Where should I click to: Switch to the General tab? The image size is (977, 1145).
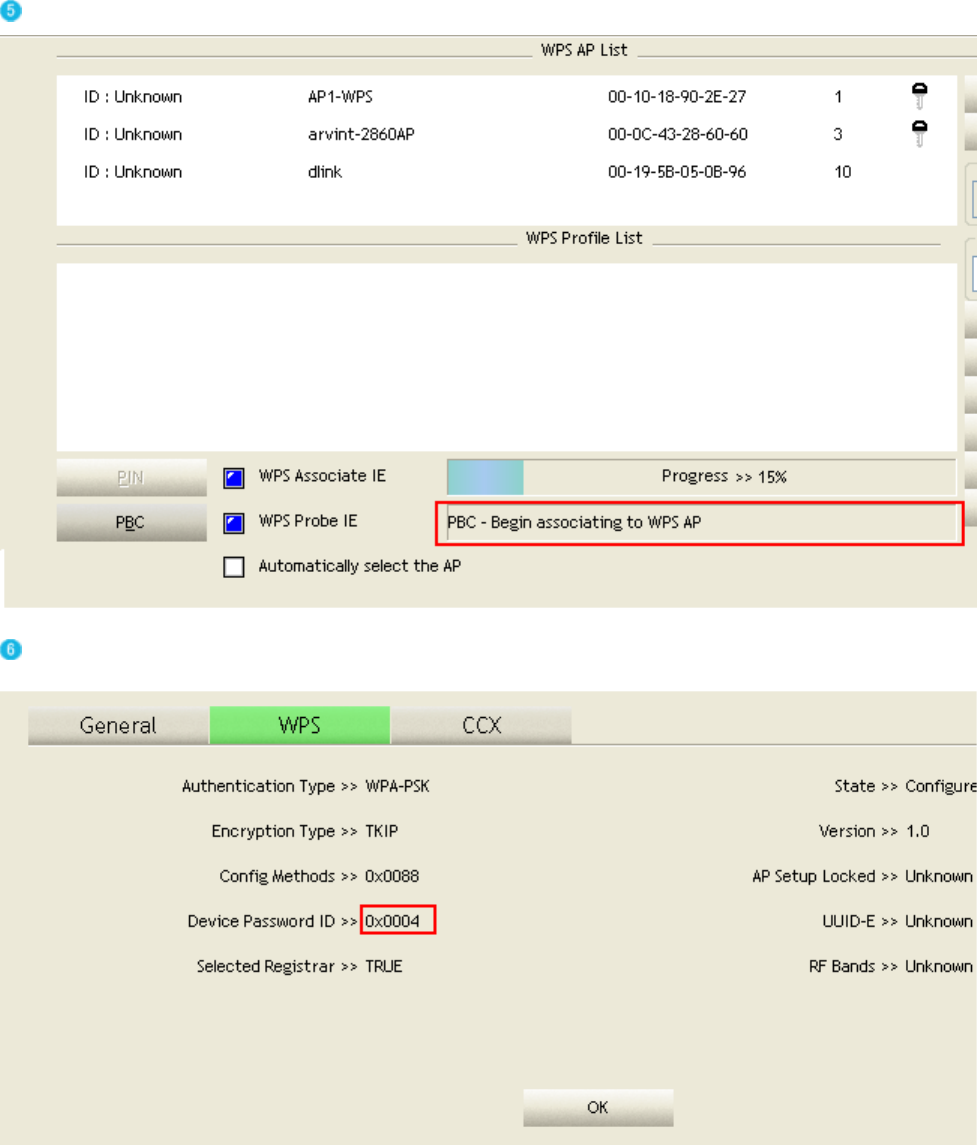click(118, 725)
